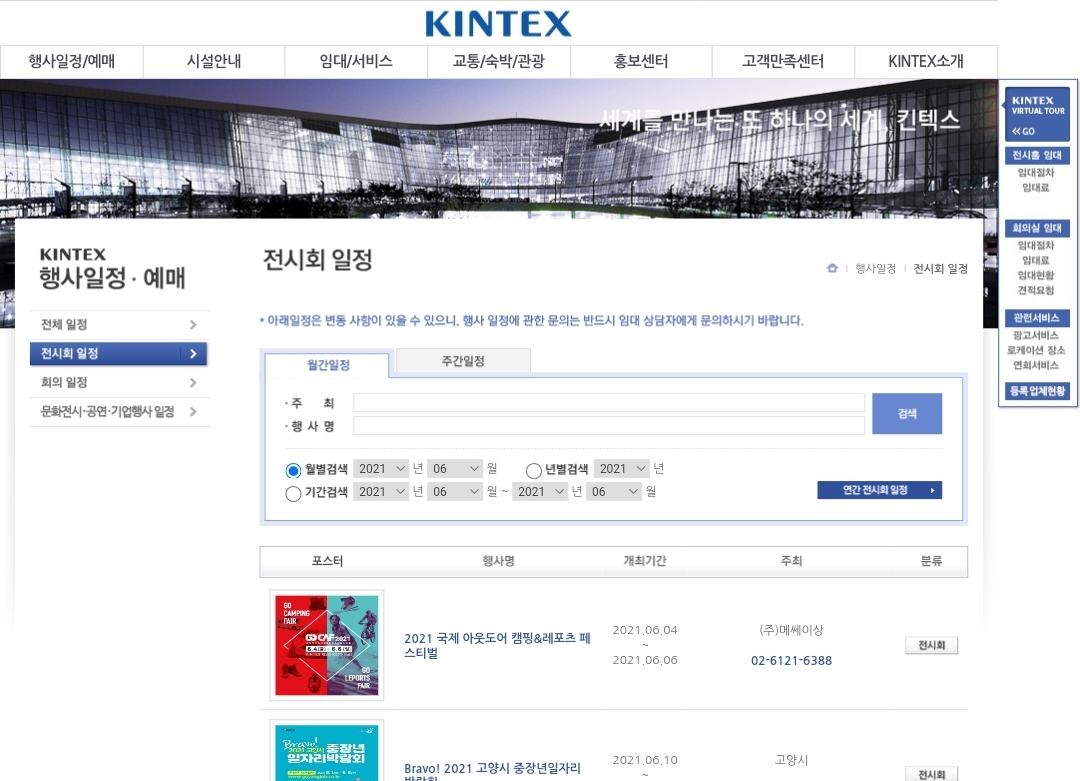
Task: Open the 행사일정/예매 menu
Action: (72, 61)
